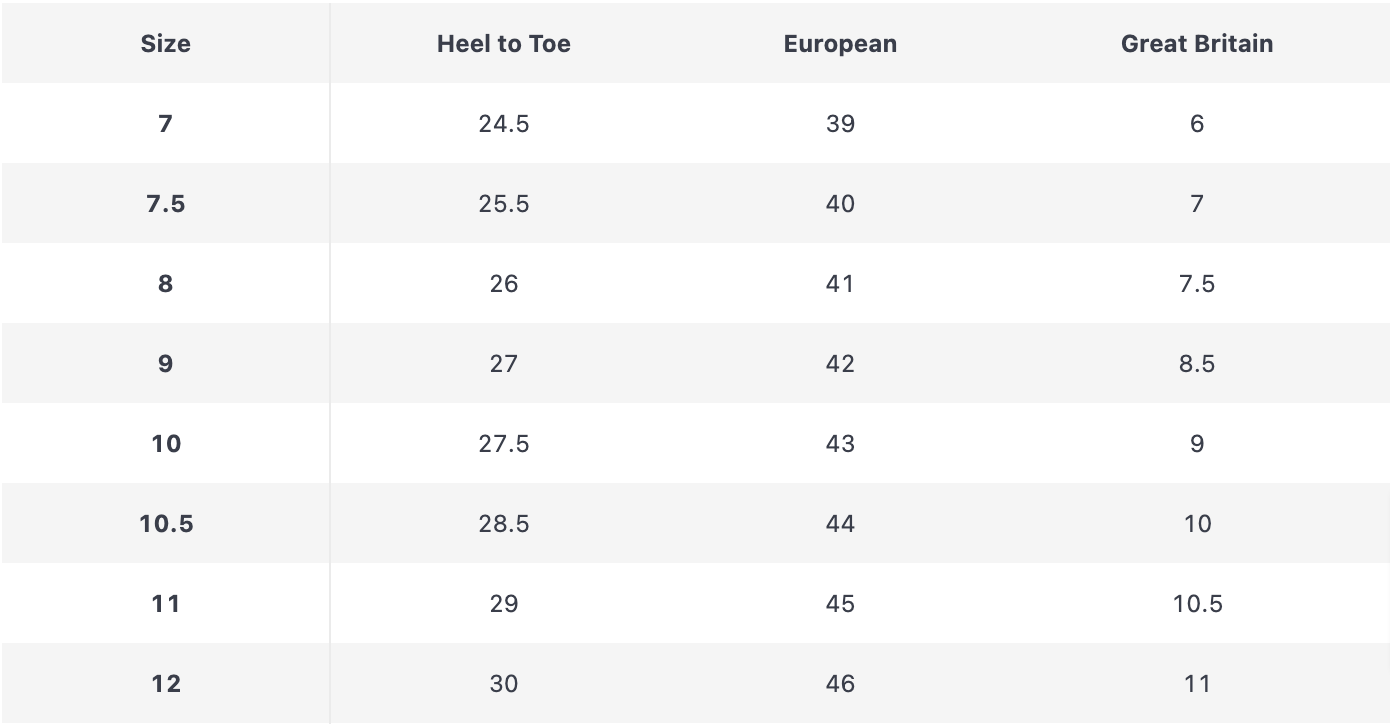1390x724 pixels.
Task: Click the Heel to Toe column header
Action: (x=504, y=44)
